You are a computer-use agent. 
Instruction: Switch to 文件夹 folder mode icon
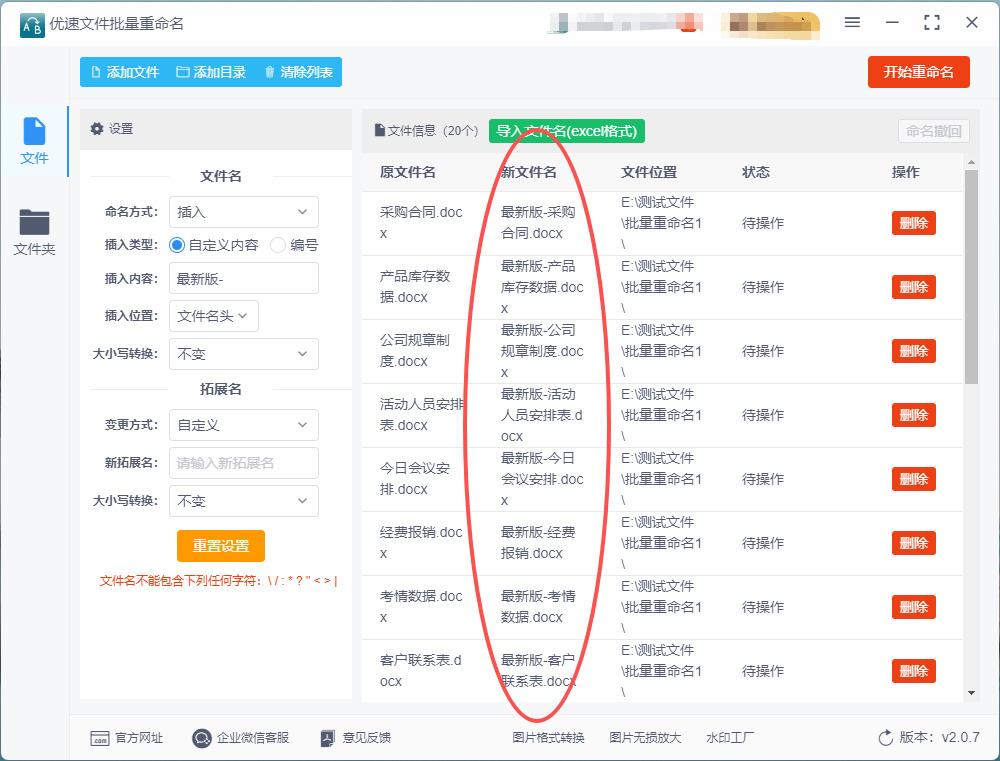point(34,223)
